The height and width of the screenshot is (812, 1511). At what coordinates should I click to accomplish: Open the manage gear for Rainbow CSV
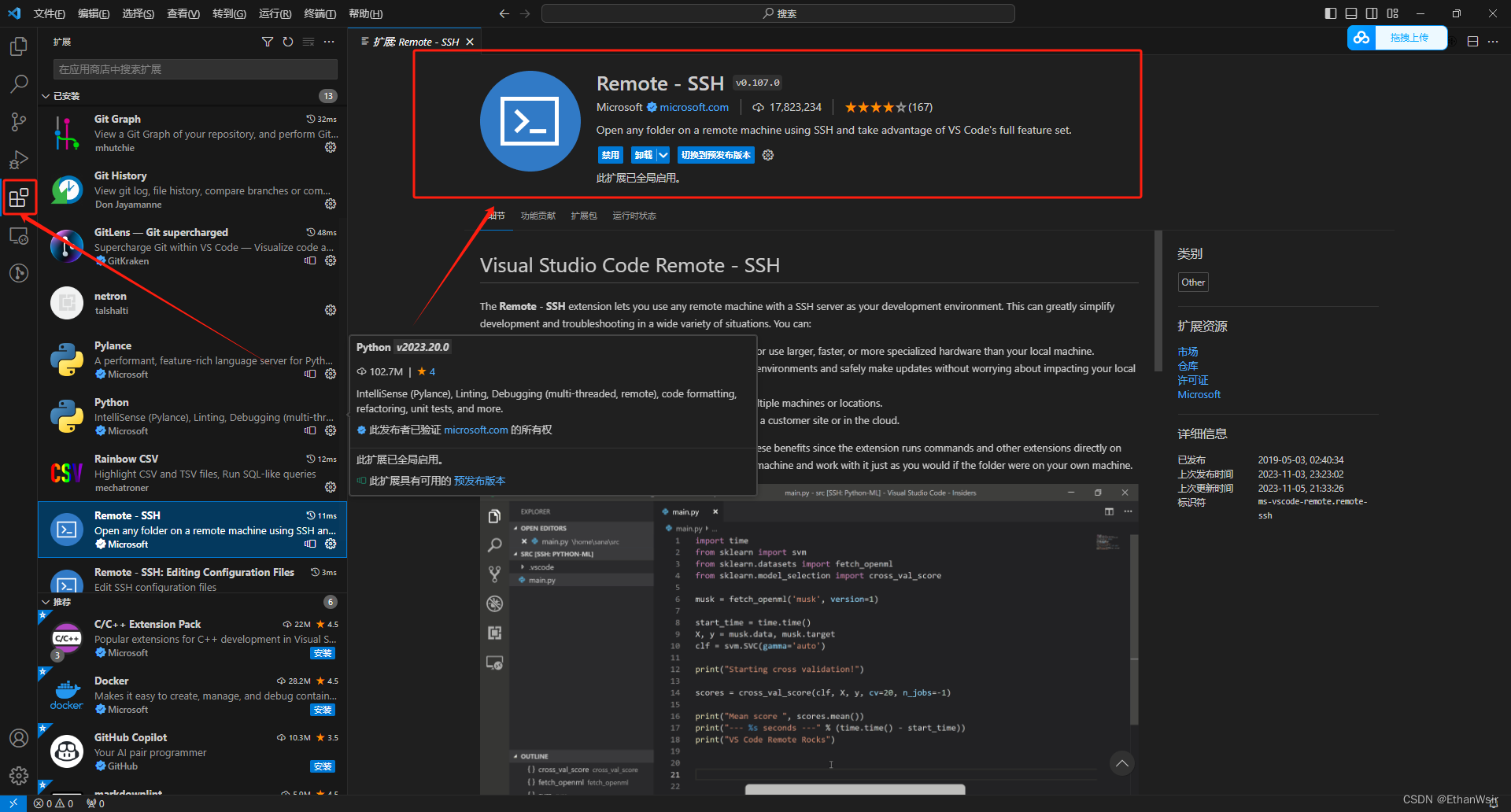[x=331, y=487]
